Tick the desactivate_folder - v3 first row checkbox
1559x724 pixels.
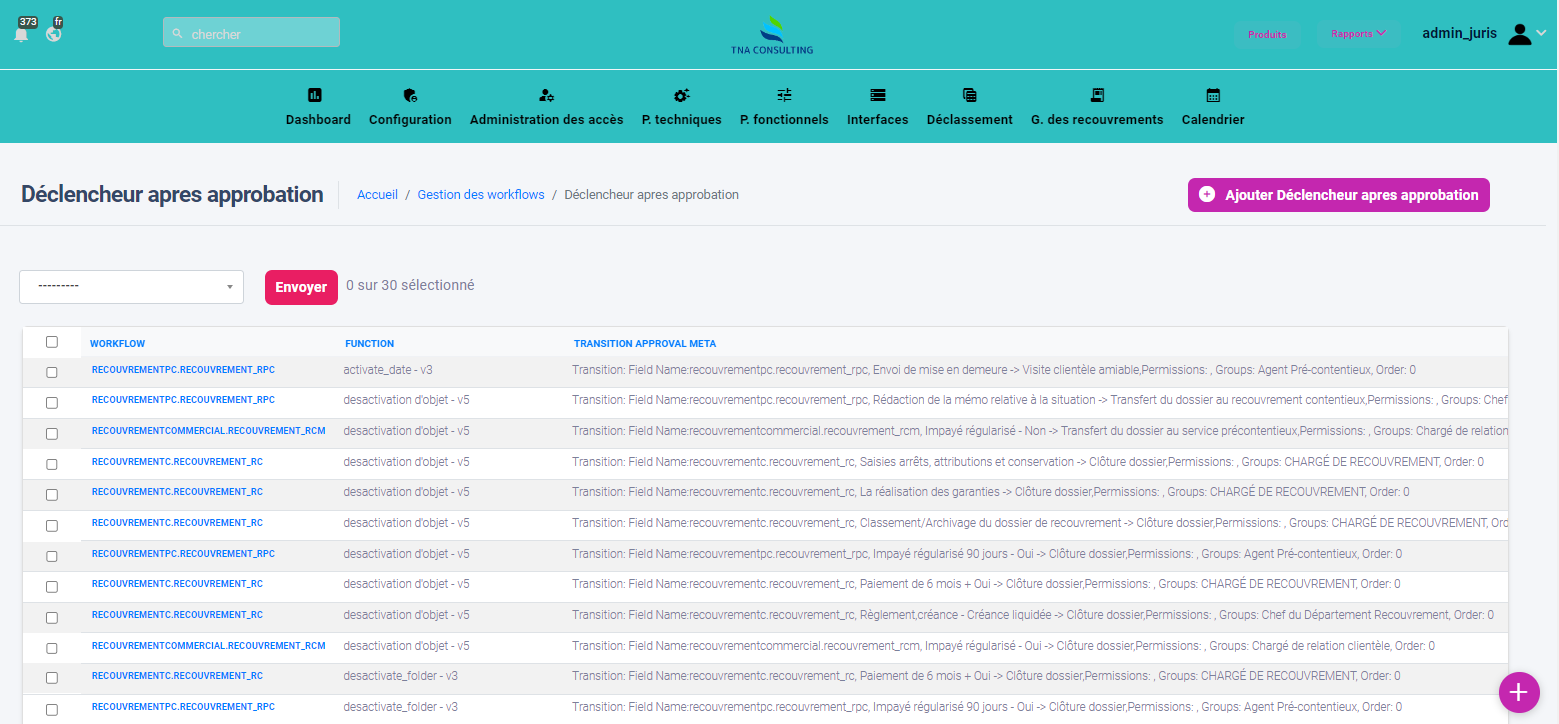coord(52,679)
